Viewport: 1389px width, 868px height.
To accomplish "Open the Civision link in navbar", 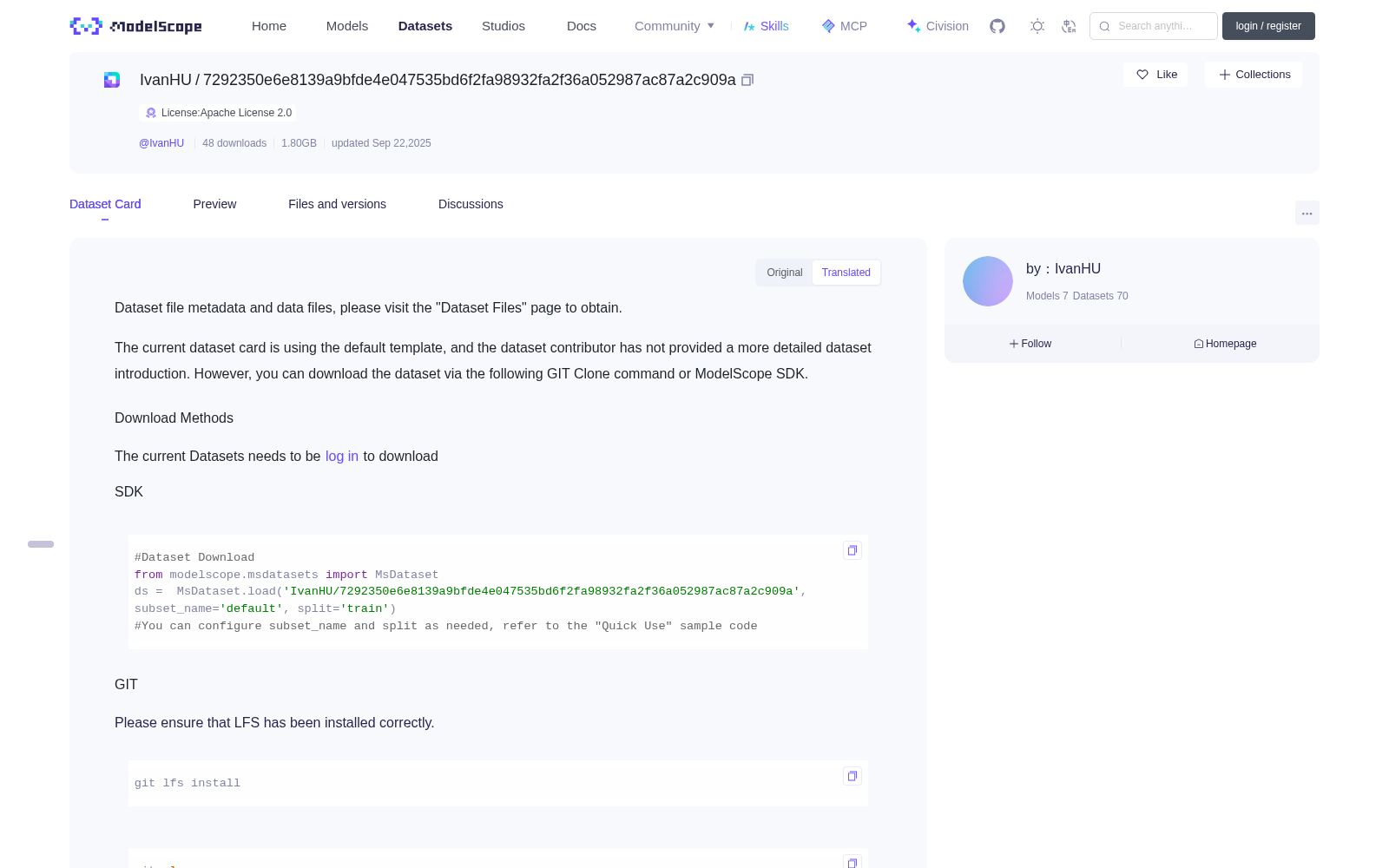I will click(x=938, y=26).
